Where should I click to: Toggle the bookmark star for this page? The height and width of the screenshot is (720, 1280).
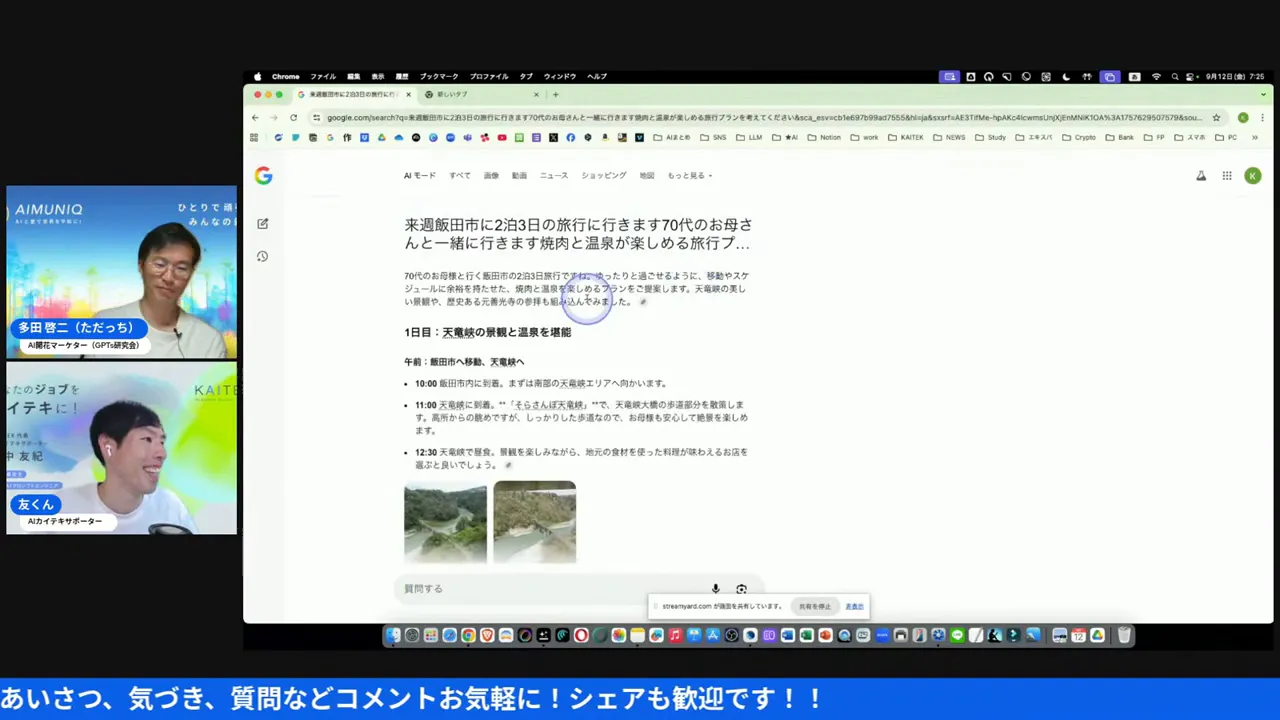coord(1216,117)
